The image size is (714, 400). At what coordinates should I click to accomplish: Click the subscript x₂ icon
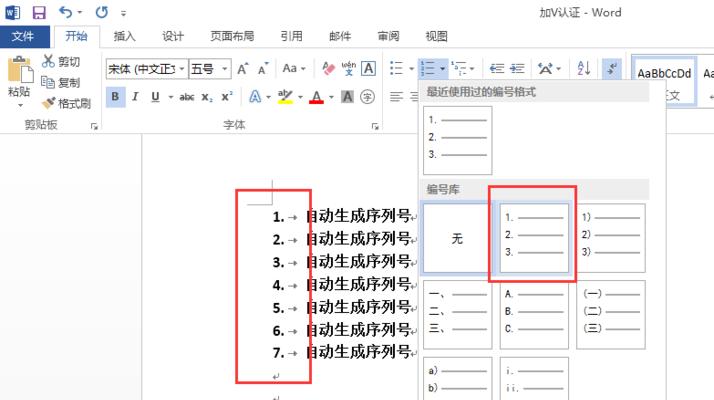click(x=207, y=97)
